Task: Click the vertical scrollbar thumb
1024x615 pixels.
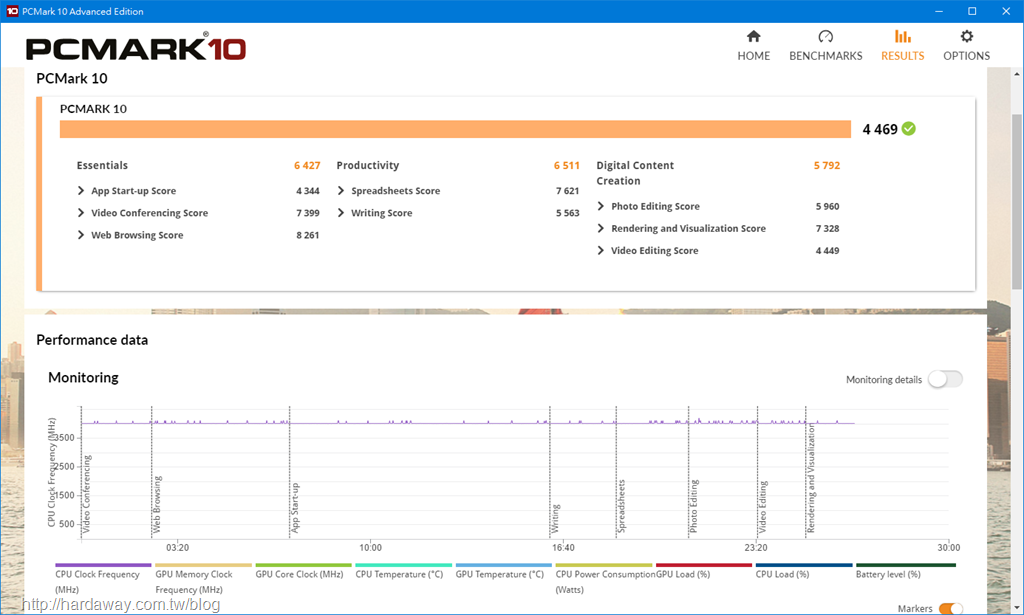Action: 1017,200
